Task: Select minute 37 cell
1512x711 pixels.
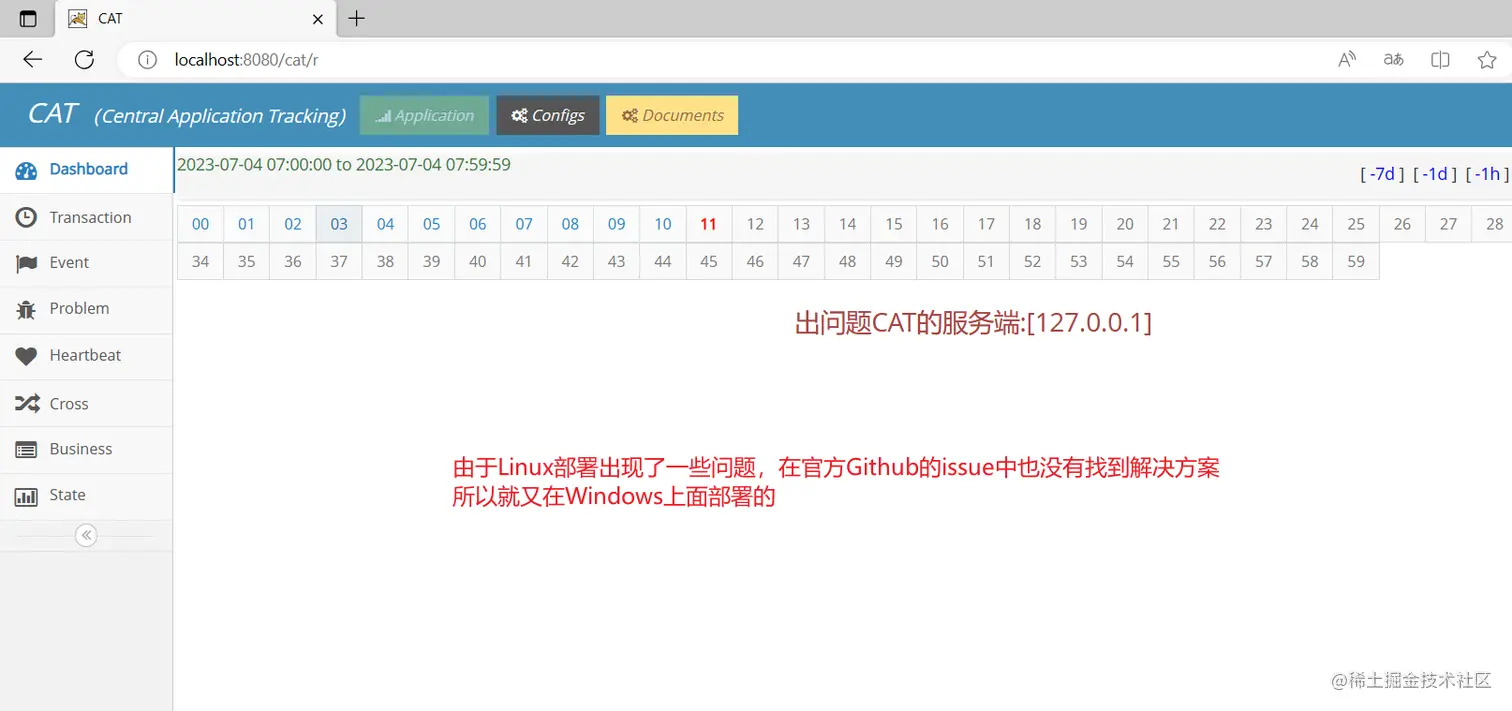Action: pos(339,262)
